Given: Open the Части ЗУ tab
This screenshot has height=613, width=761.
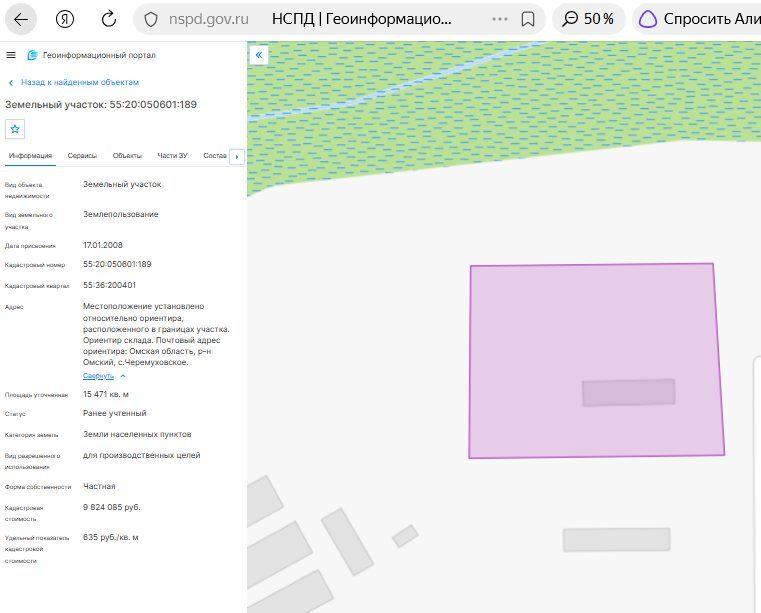Looking at the screenshot, I should 172,156.
